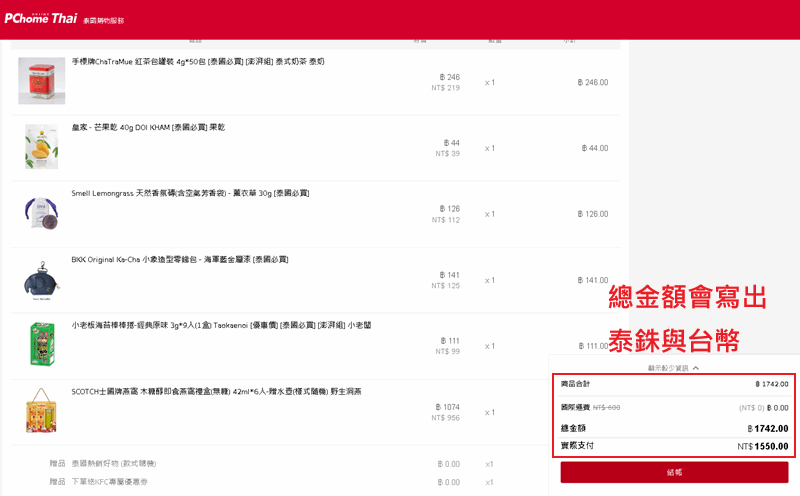Open the 小老板海苔棒棒捲 product title

tap(210, 325)
